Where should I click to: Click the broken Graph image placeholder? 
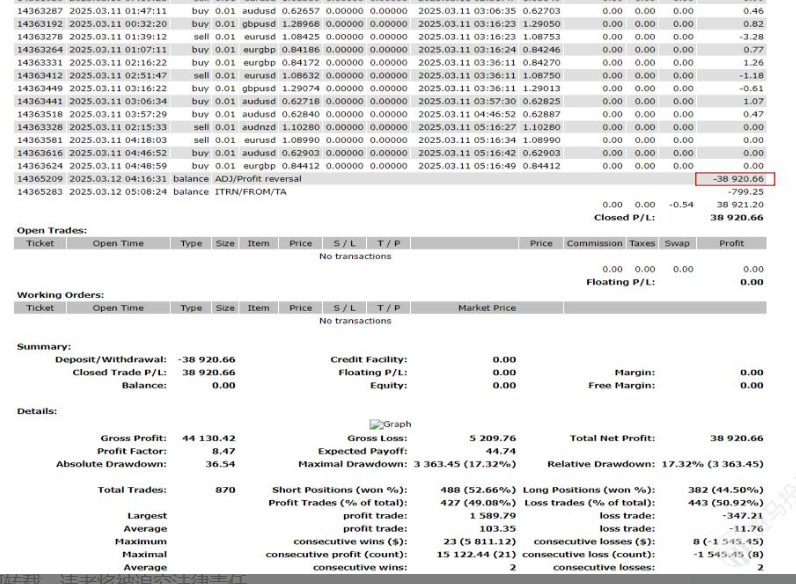[390, 424]
